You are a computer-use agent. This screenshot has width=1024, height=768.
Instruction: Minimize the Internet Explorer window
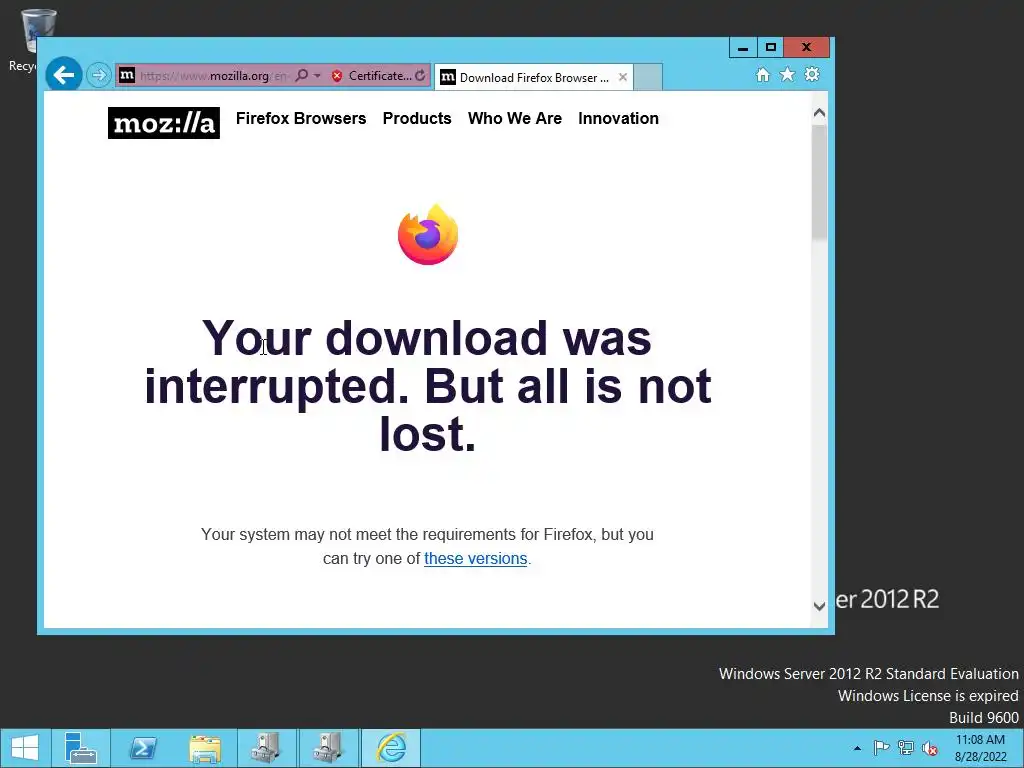[743, 48]
